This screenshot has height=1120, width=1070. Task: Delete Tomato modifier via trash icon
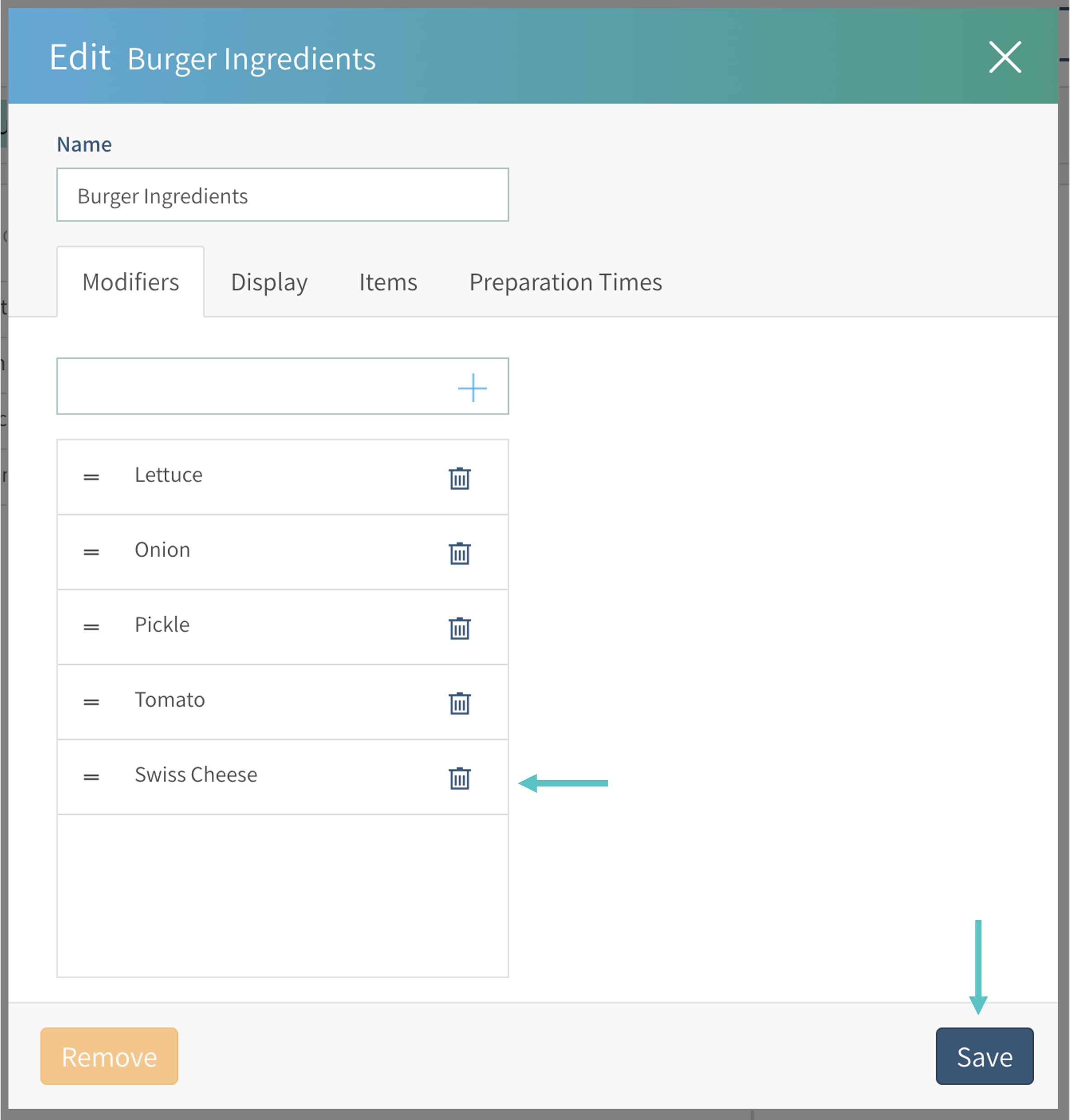pyautogui.click(x=459, y=703)
